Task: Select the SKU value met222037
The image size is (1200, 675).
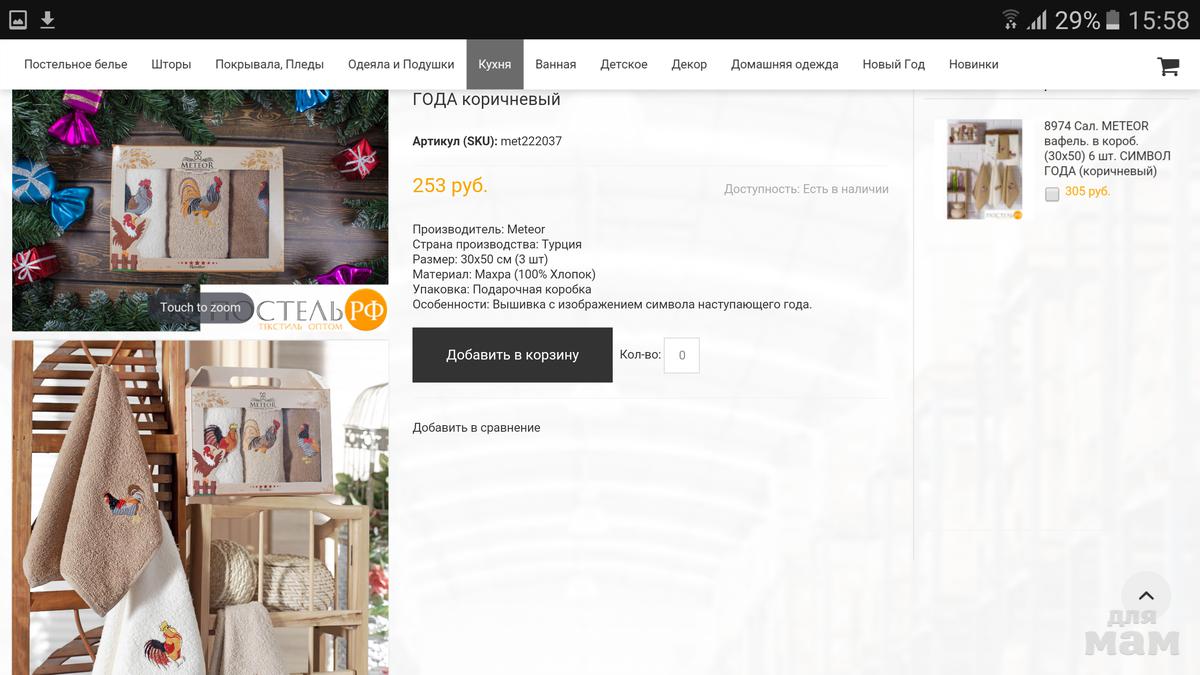Action: [531, 141]
